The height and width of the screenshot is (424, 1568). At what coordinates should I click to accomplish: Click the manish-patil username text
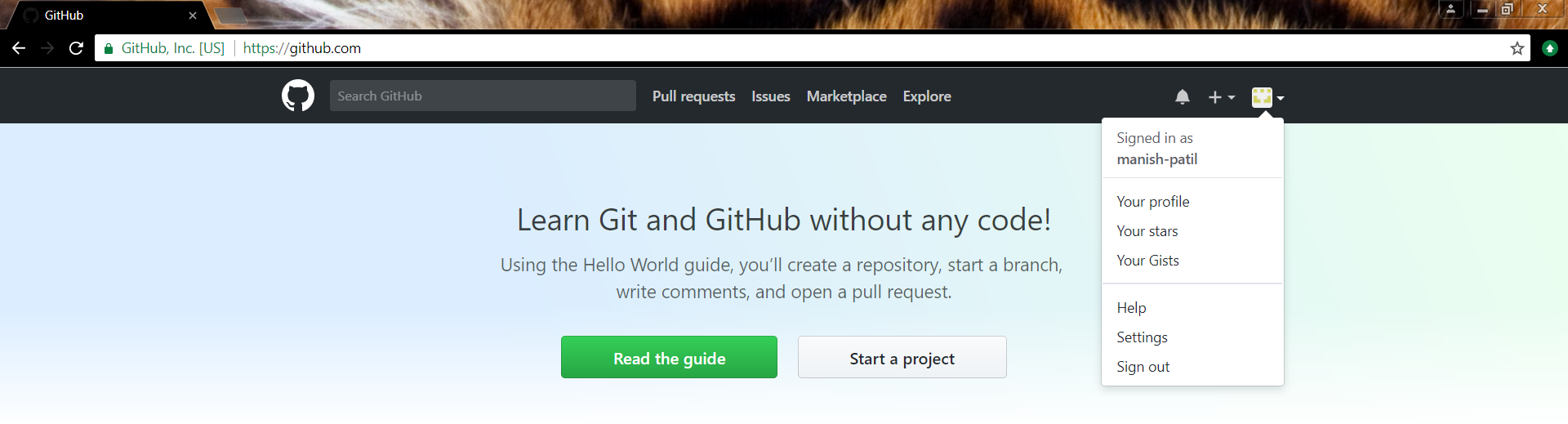(x=1156, y=159)
